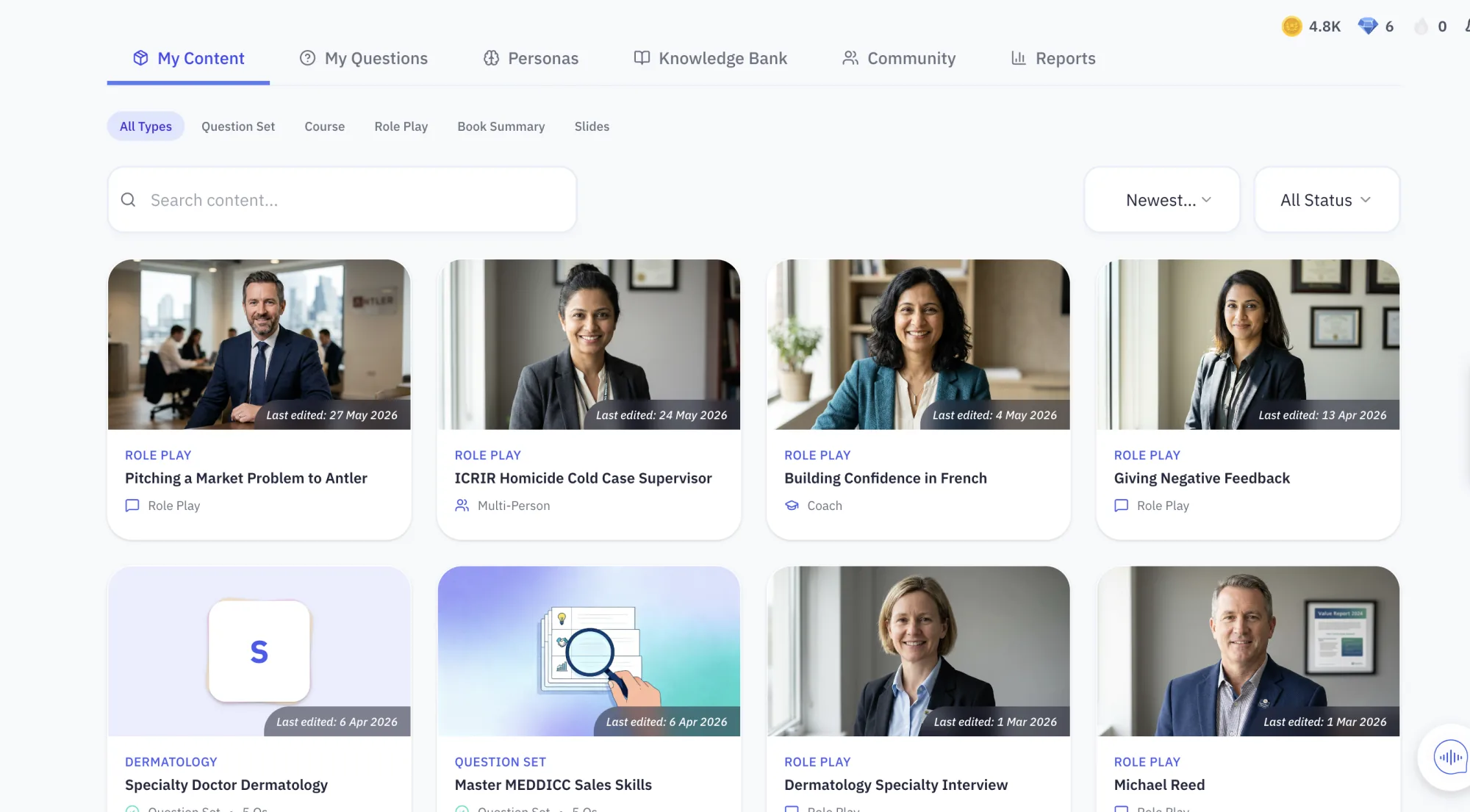Click Multi-Person icon on ICRIR card
The image size is (1470, 812).
pyautogui.click(x=462, y=506)
